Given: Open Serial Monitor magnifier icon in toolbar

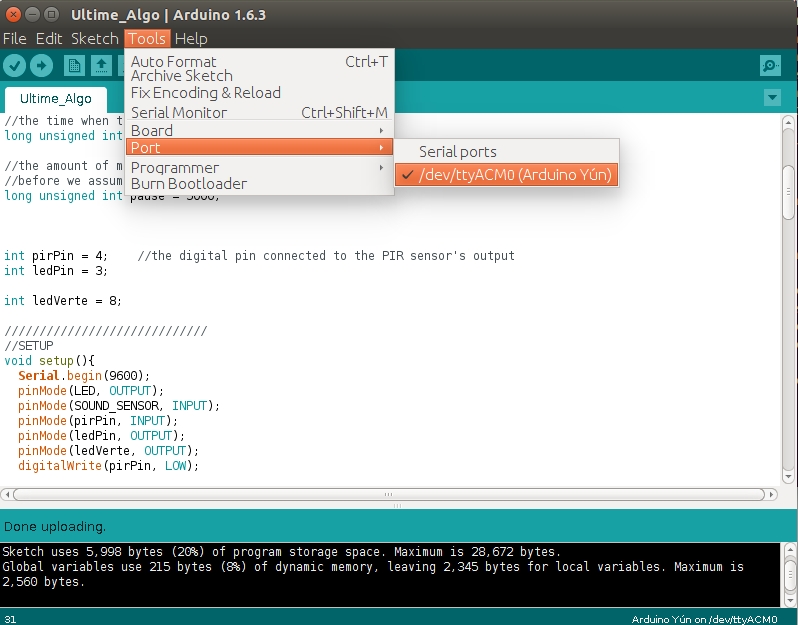Looking at the screenshot, I should point(769,66).
